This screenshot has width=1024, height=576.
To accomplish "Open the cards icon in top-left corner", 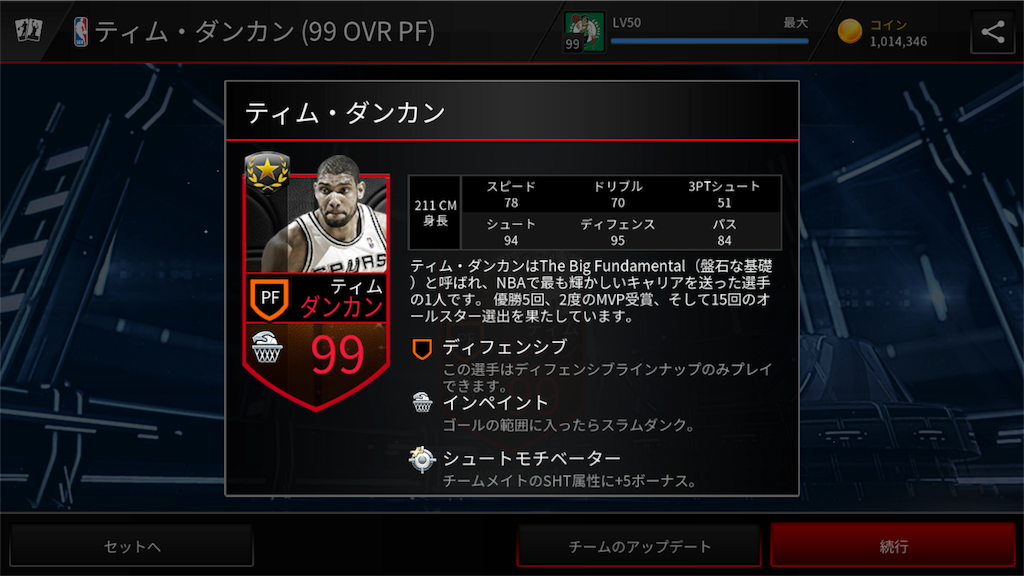I will [x=29, y=30].
